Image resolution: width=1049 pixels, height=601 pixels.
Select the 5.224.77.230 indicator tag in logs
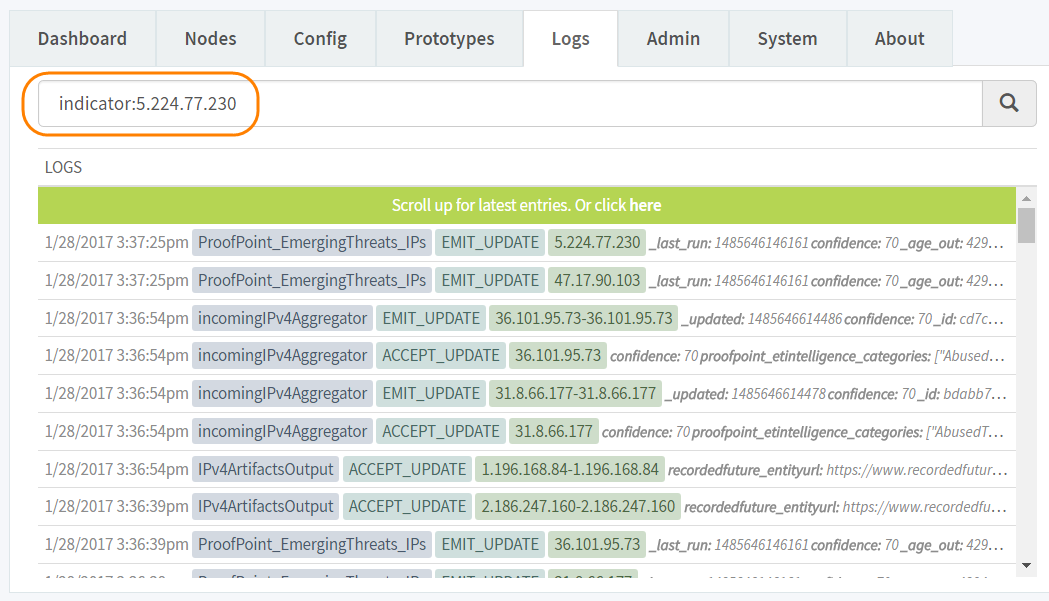click(597, 242)
